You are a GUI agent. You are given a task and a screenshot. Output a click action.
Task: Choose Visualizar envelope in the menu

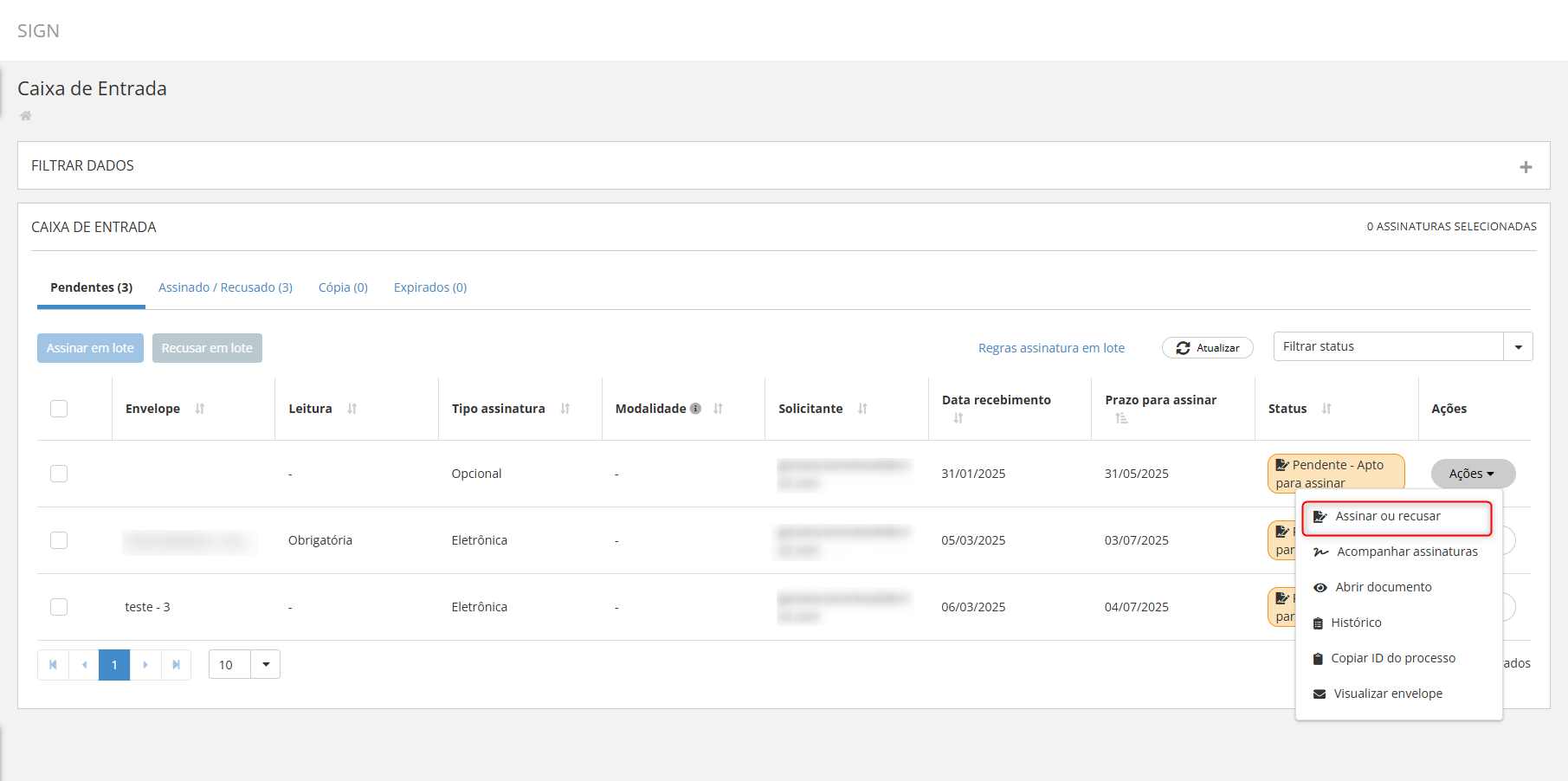pyautogui.click(x=1398, y=694)
